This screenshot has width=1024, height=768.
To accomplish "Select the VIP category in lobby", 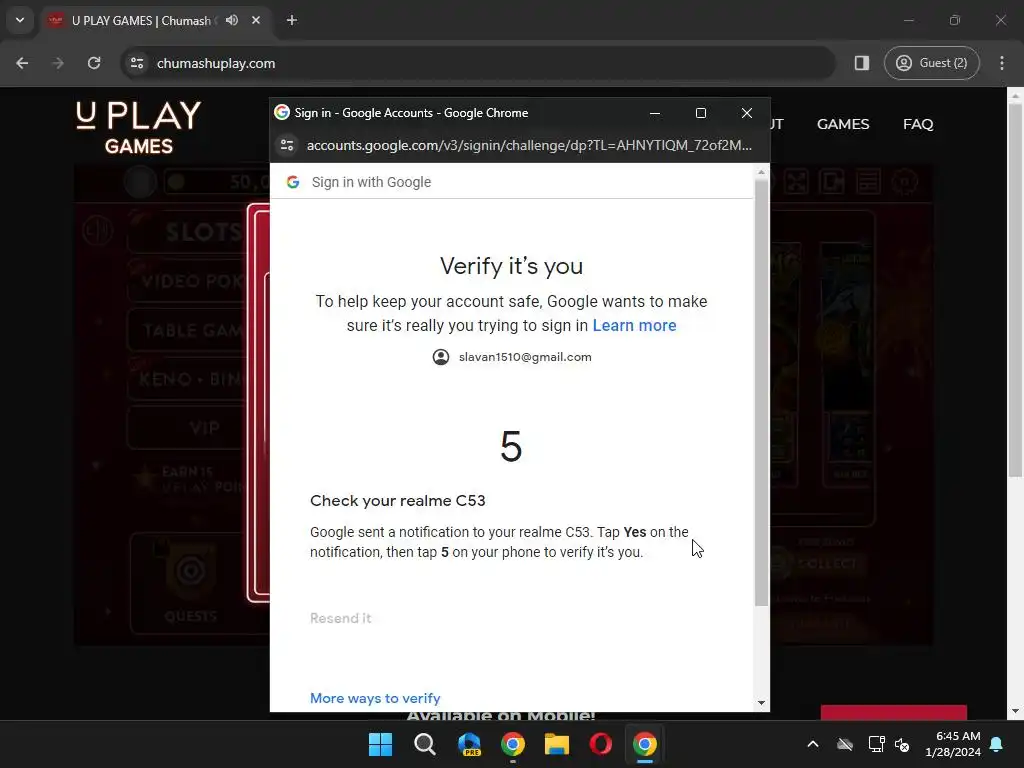I will click(189, 428).
